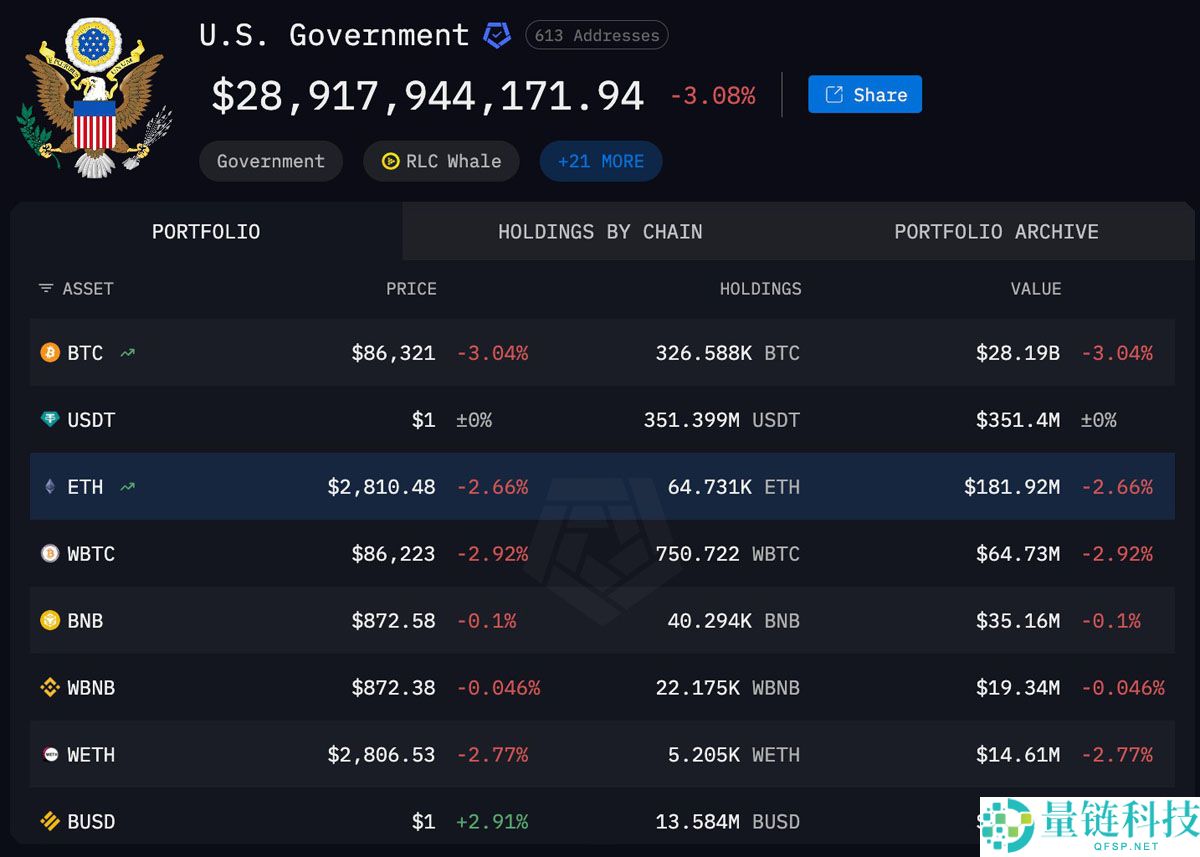Viewport: 1200px width, 857px height.
Task: Expand the +21 MORE tag list
Action: click(x=600, y=161)
